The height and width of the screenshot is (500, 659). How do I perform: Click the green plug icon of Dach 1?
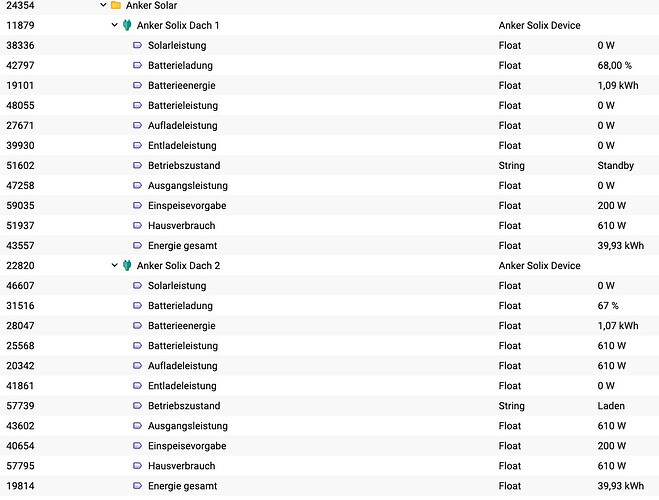click(127, 25)
